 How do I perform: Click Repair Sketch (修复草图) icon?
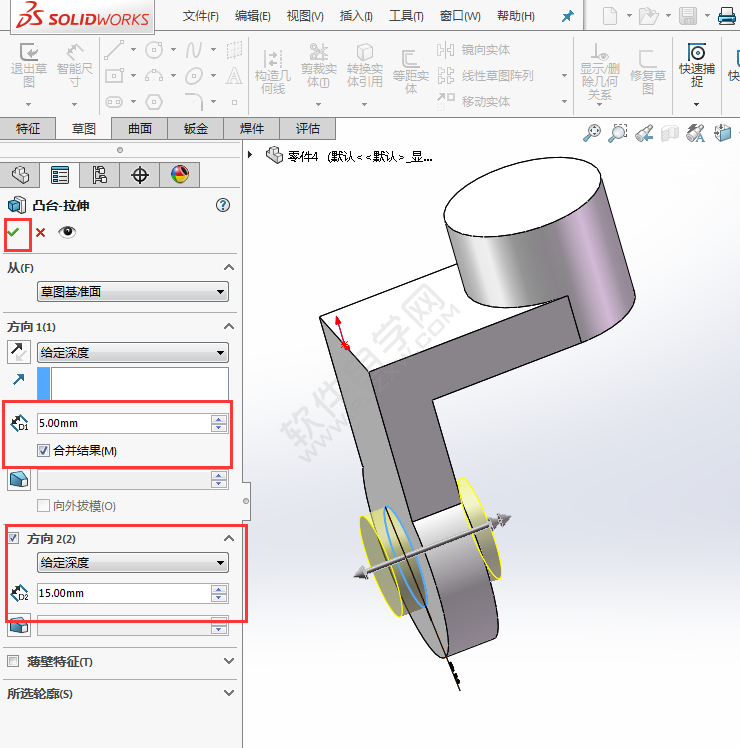(x=647, y=58)
